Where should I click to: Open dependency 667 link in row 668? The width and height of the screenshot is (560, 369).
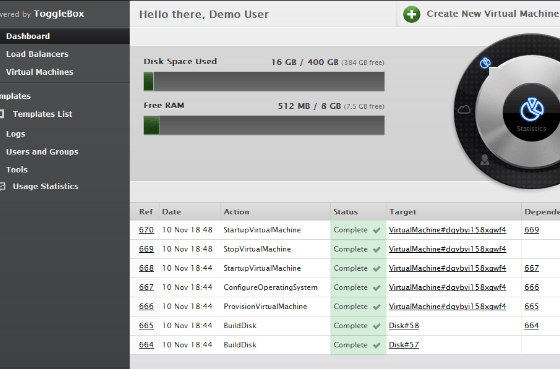tap(531, 268)
